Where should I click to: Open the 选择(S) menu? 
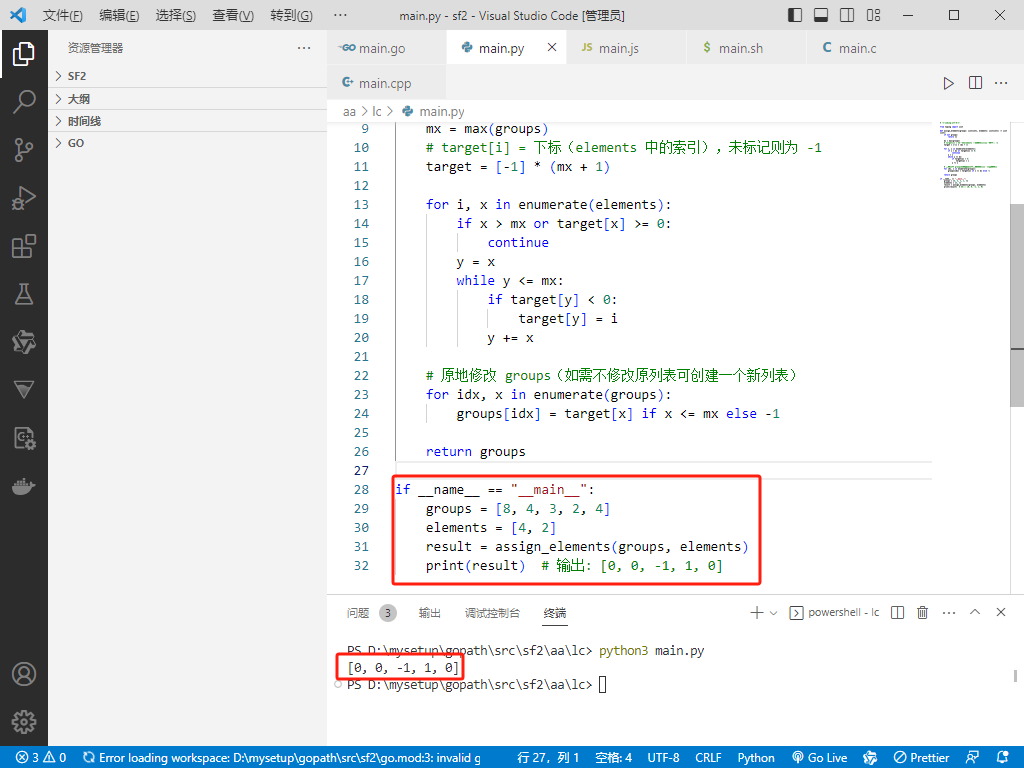click(x=176, y=15)
